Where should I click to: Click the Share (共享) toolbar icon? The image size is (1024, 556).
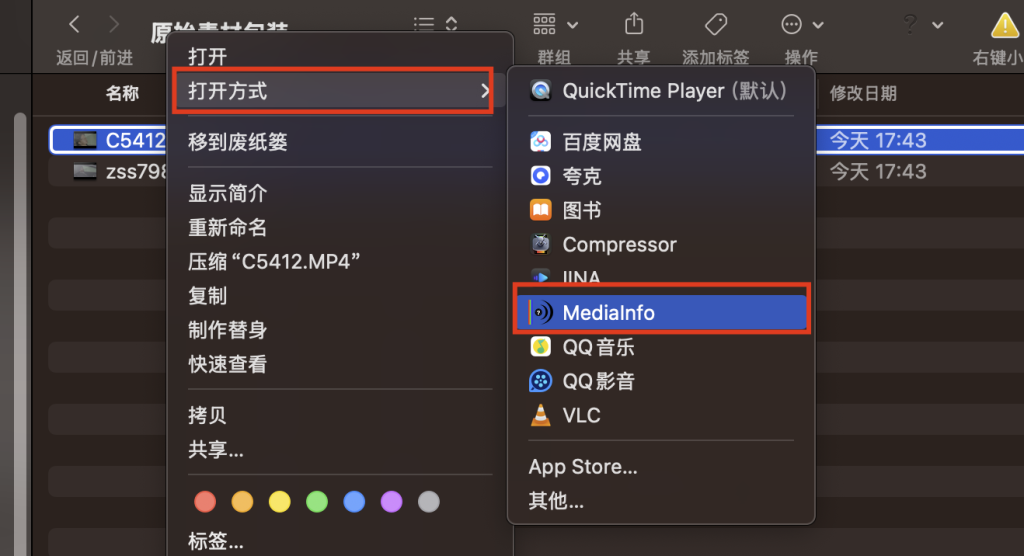(633, 24)
